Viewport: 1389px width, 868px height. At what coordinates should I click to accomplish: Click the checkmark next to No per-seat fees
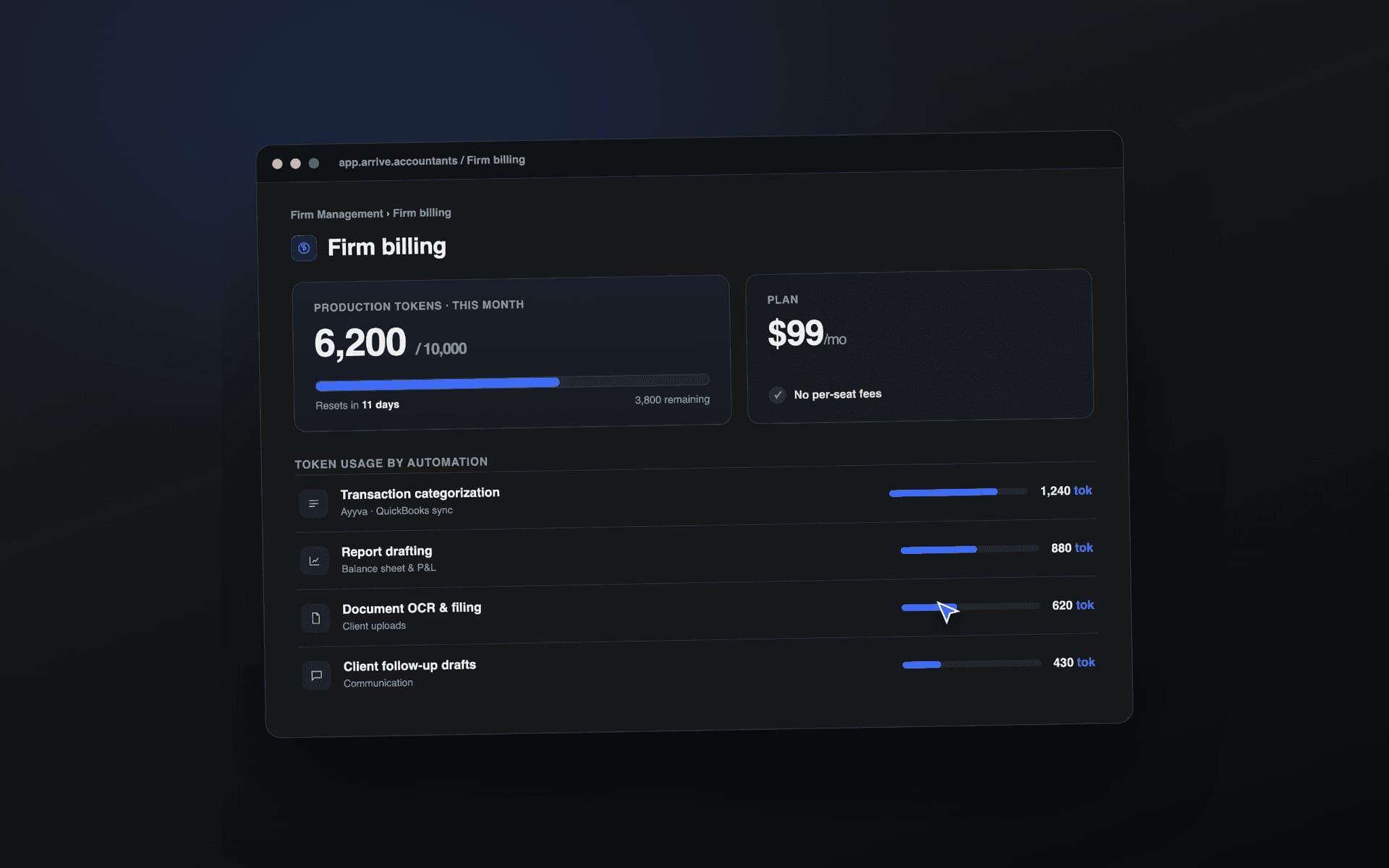click(777, 395)
